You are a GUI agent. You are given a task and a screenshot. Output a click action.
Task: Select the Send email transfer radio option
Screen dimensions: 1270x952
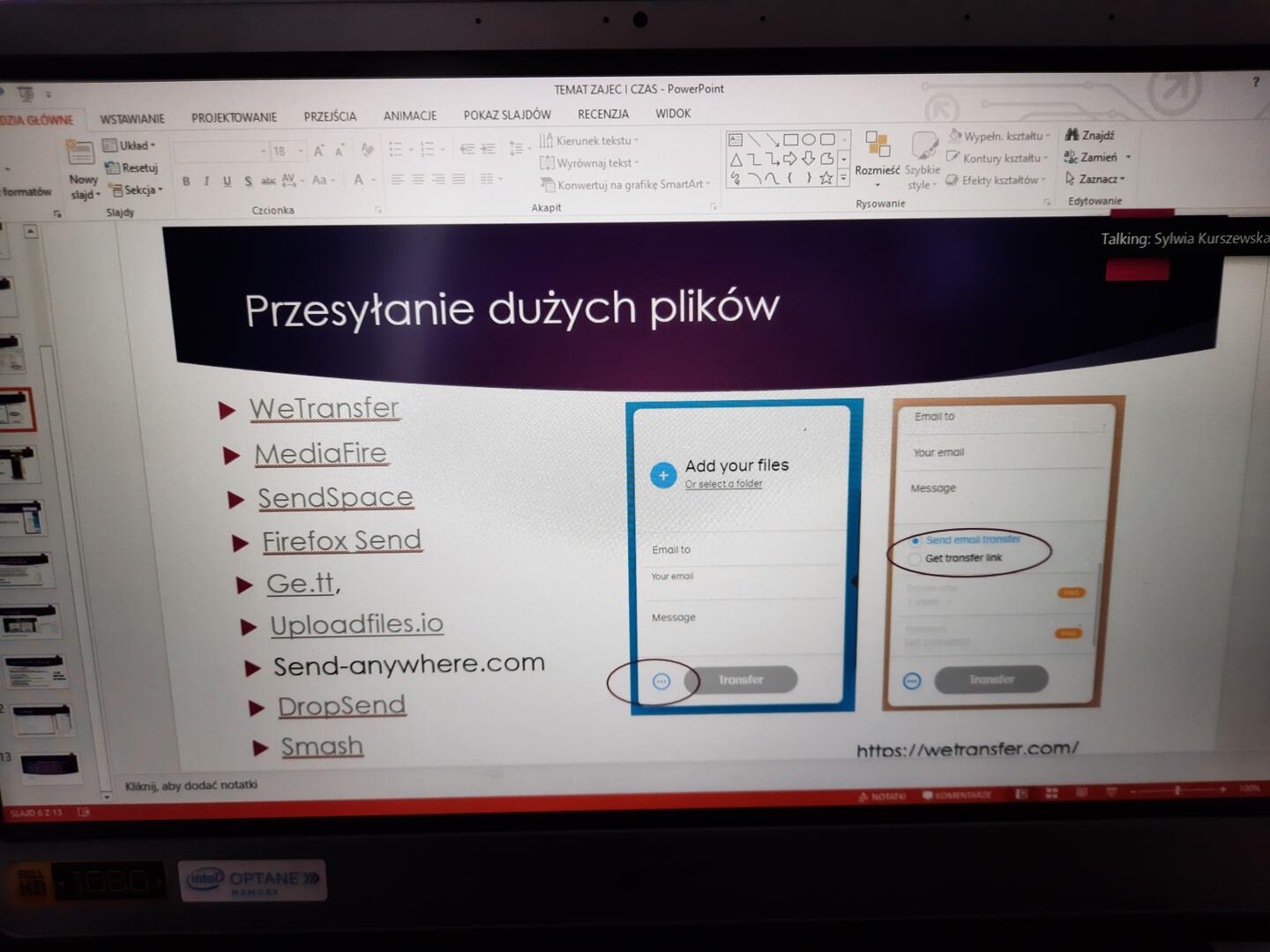915,540
